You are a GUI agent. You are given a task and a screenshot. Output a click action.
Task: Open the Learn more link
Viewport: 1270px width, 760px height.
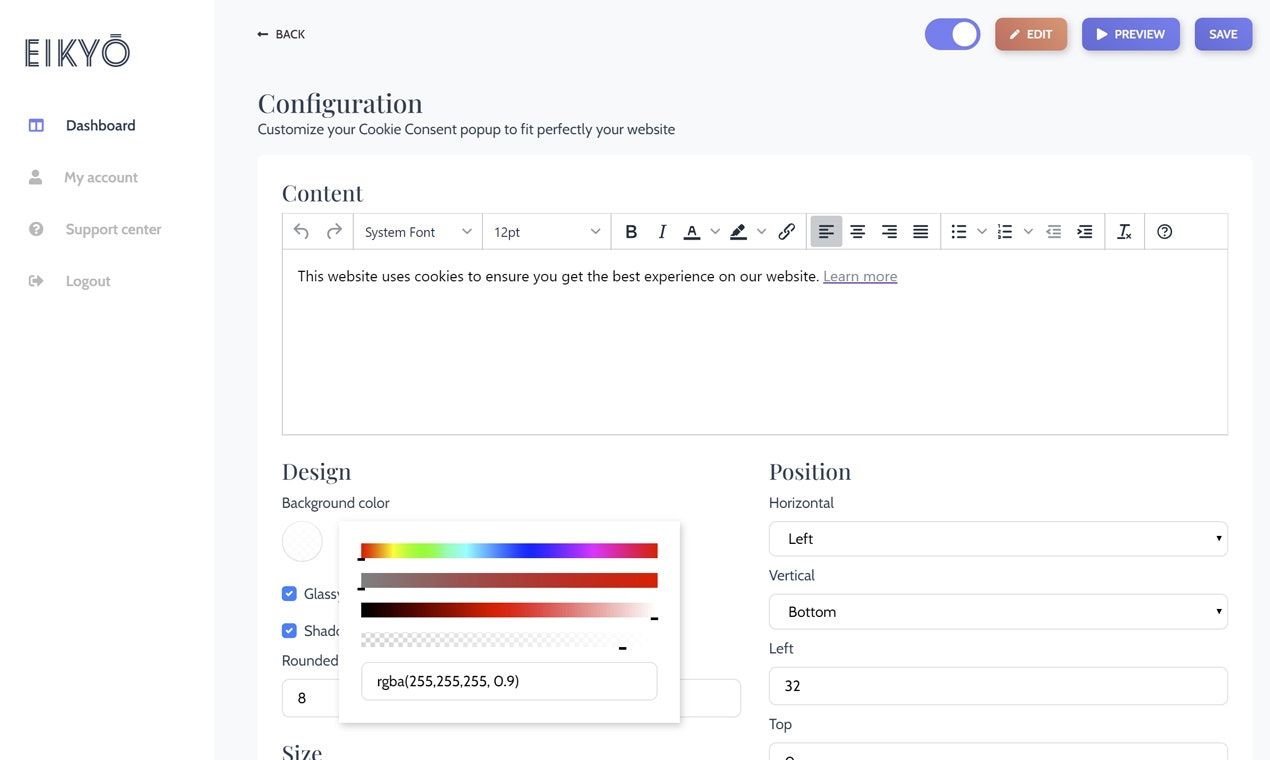pyautogui.click(x=860, y=277)
